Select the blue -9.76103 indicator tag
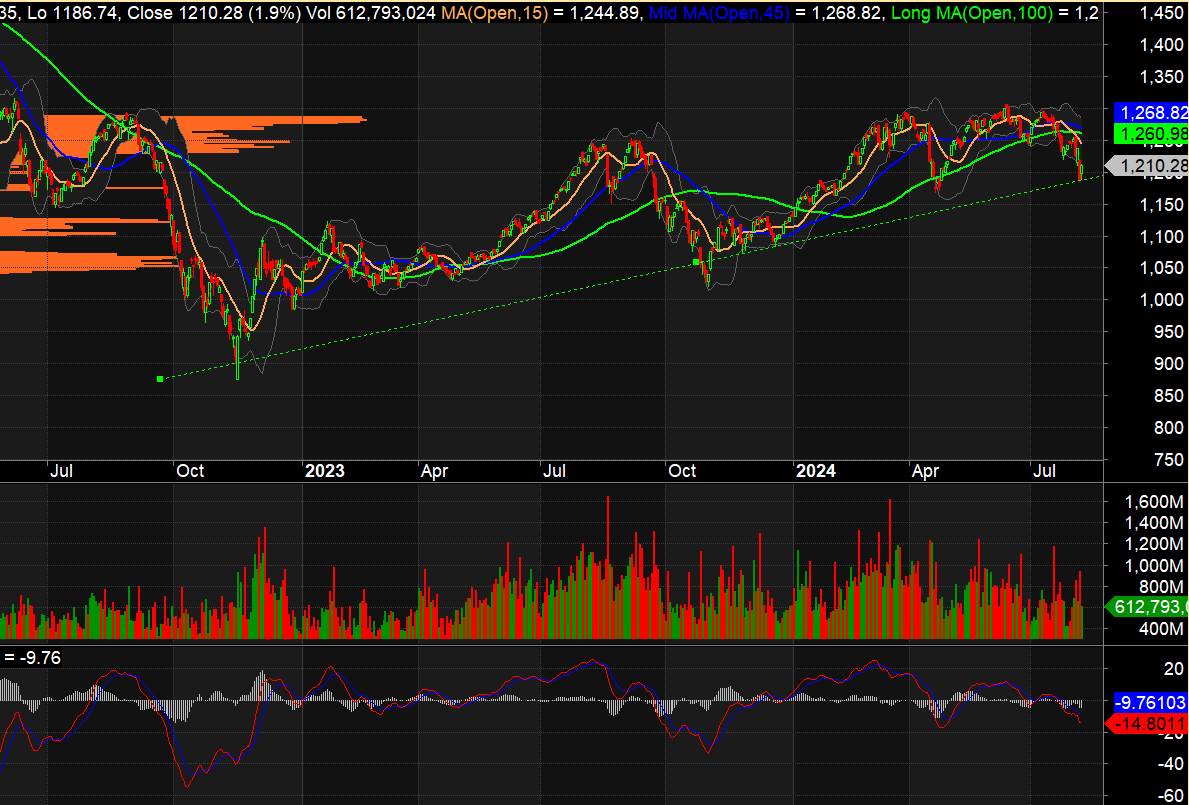 tap(1150, 702)
